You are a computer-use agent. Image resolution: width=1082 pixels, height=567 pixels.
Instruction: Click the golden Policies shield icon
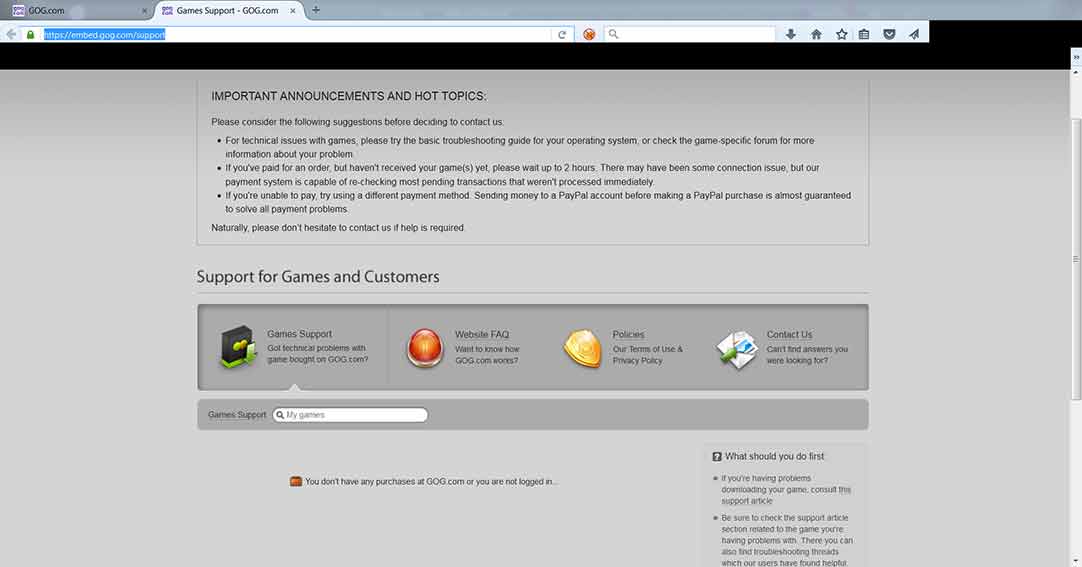pyautogui.click(x=582, y=348)
